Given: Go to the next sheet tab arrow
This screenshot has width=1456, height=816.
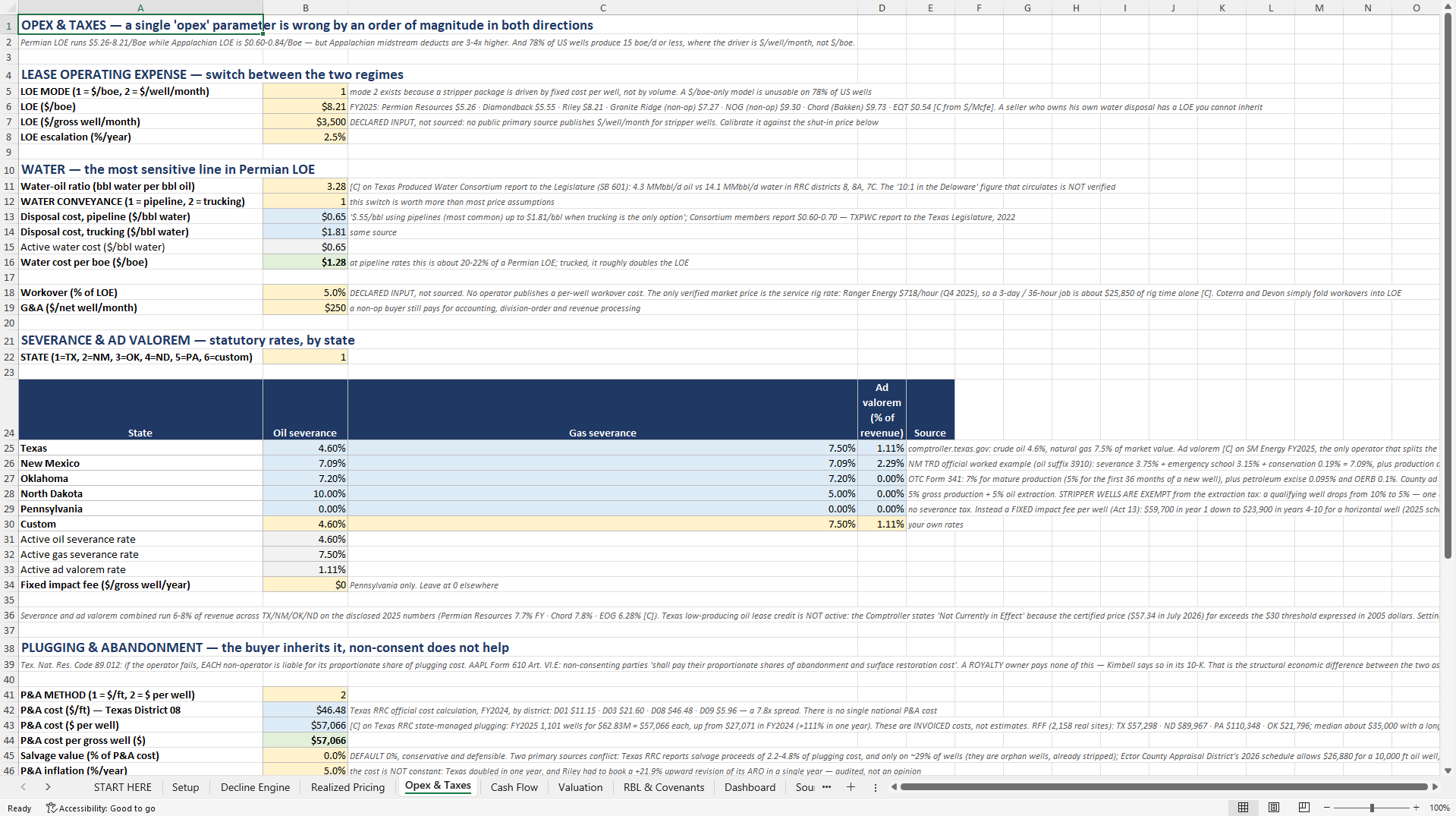Looking at the screenshot, I should tap(48, 787).
